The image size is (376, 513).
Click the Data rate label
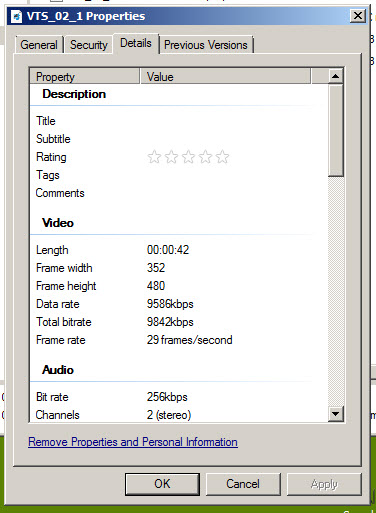pyautogui.click(x=58, y=304)
